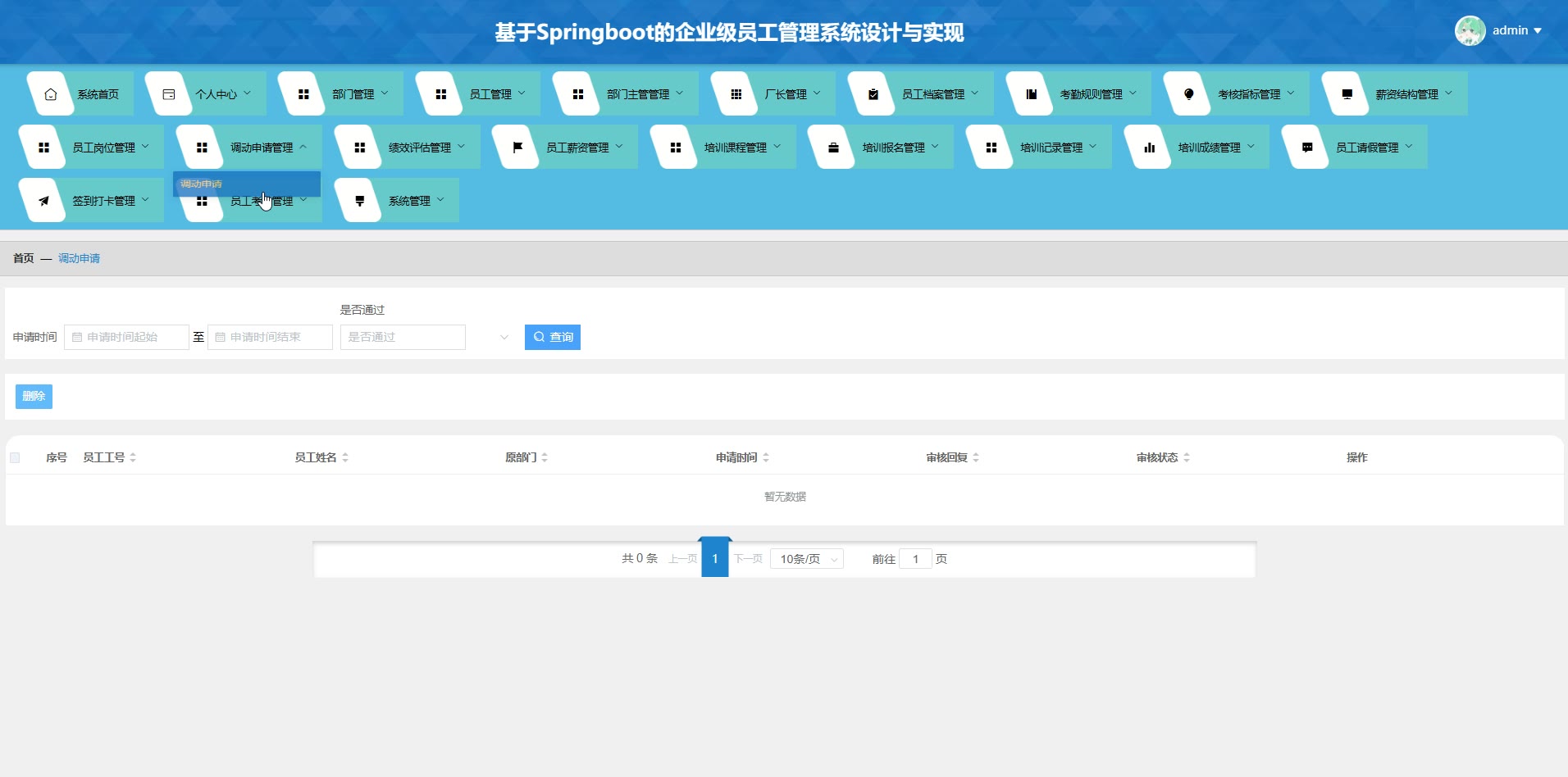Click the clipboard icon for 员工档案管理
1568x777 pixels.
[873, 94]
